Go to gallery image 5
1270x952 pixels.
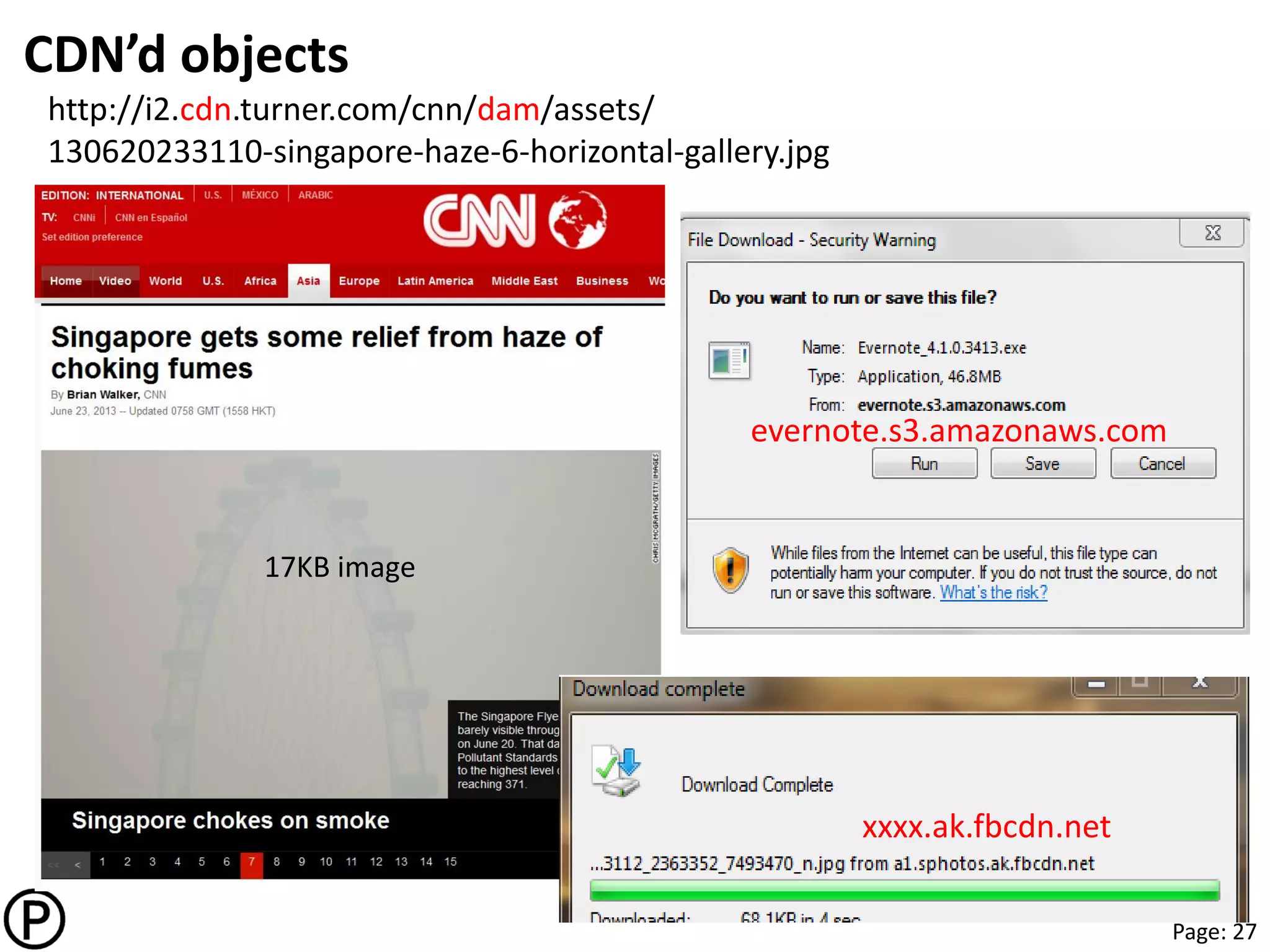(202, 862)
